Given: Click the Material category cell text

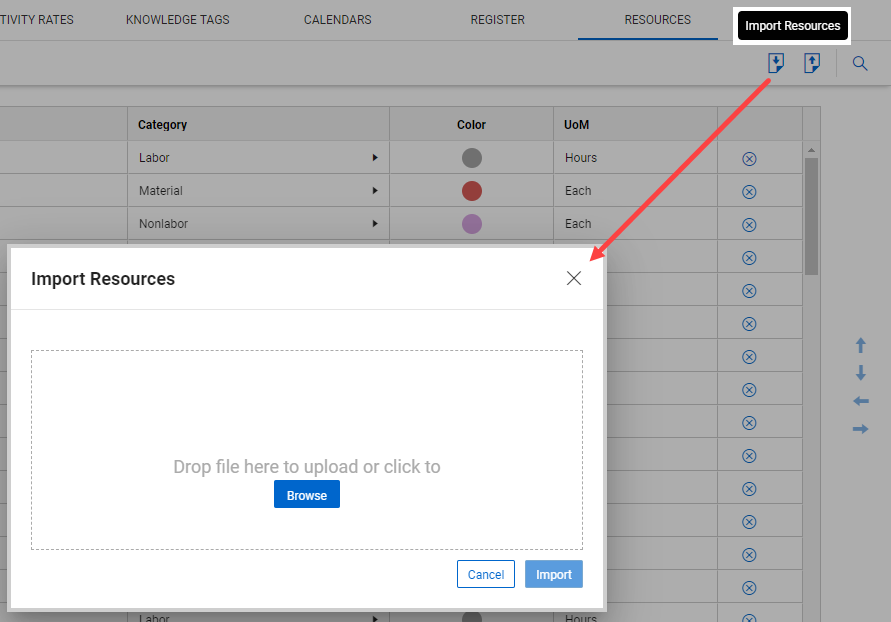Looking at the screenshot, I should (x=161, y=190).
